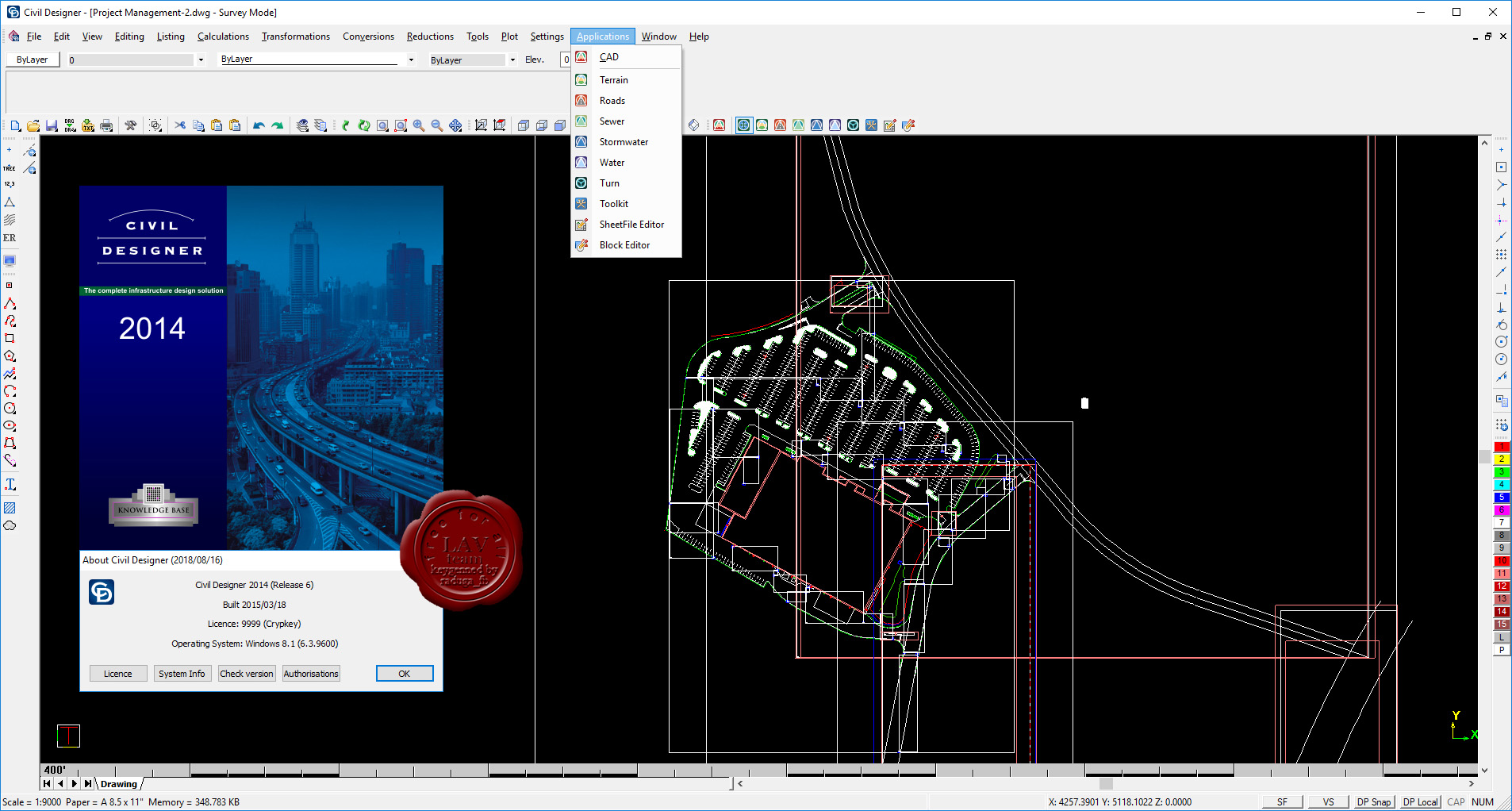Click the Check version button
The height and width of the screenshot is (811, 1512).
247,674
